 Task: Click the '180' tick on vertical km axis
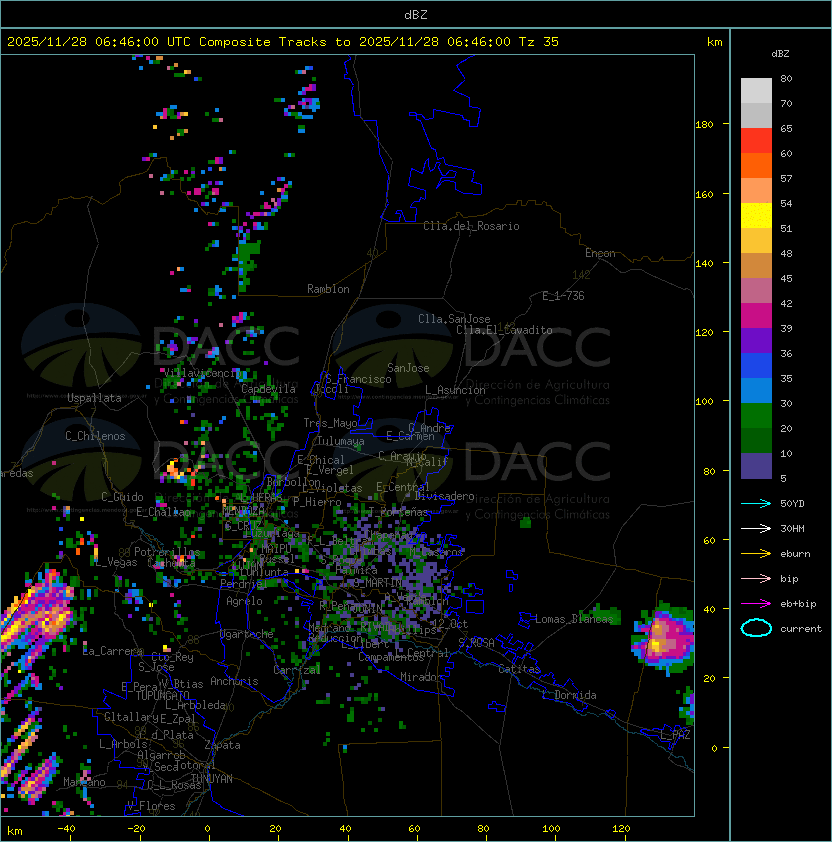[704, 125]
